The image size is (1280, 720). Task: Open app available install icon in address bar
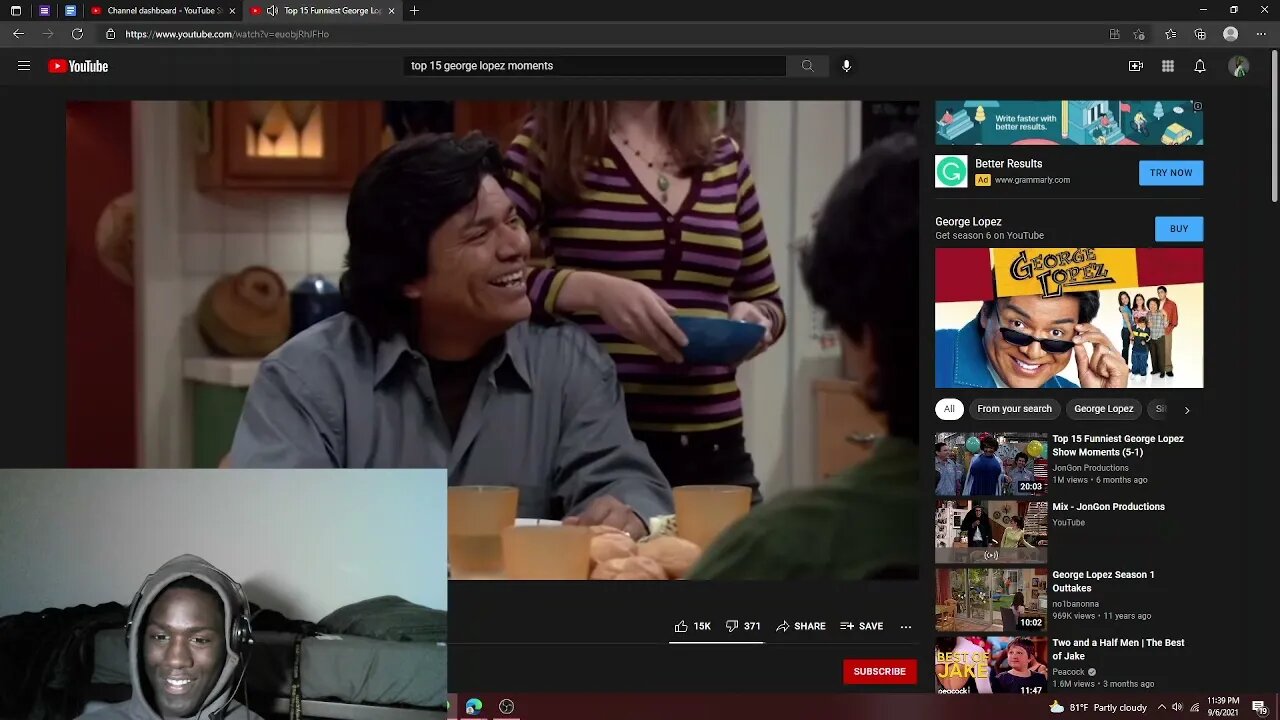[x=1114, y=34]
